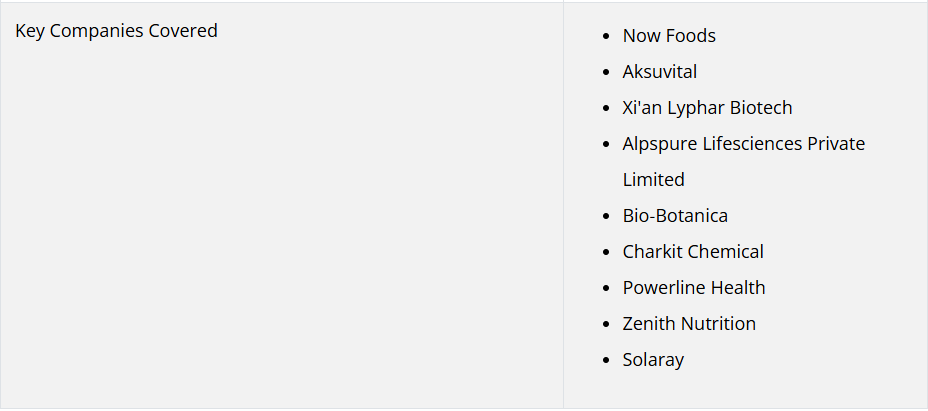Image resolution: width=928 pixels, height=411 pixels.
Task: Click the bullet before Xi'an Lyphar Biotech
Action: [x=605, y=108]
